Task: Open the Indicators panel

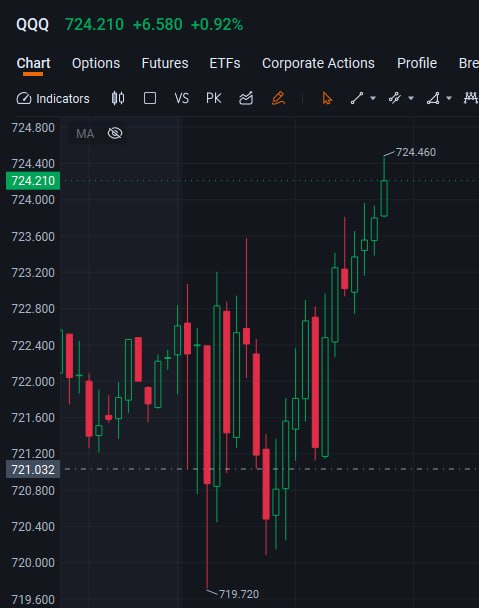Action: pyautogui.click(x=53, y=98)
